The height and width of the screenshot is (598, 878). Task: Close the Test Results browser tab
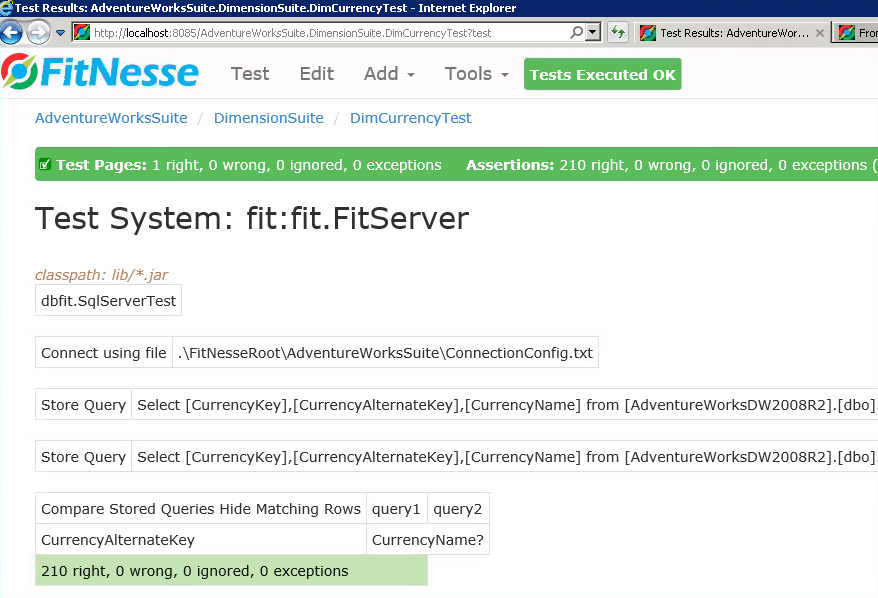[x=820, y=33]
